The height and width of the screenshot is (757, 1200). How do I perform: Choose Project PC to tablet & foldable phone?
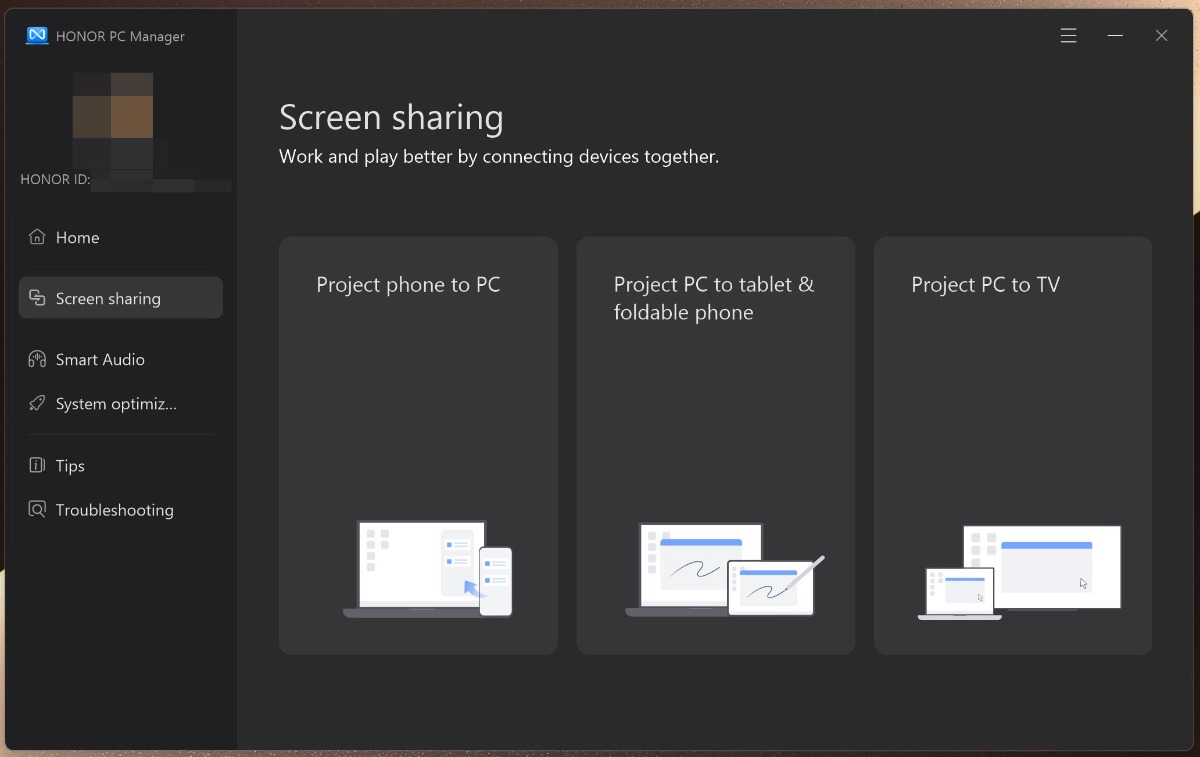pyautogui.click(x=716, y=446)
